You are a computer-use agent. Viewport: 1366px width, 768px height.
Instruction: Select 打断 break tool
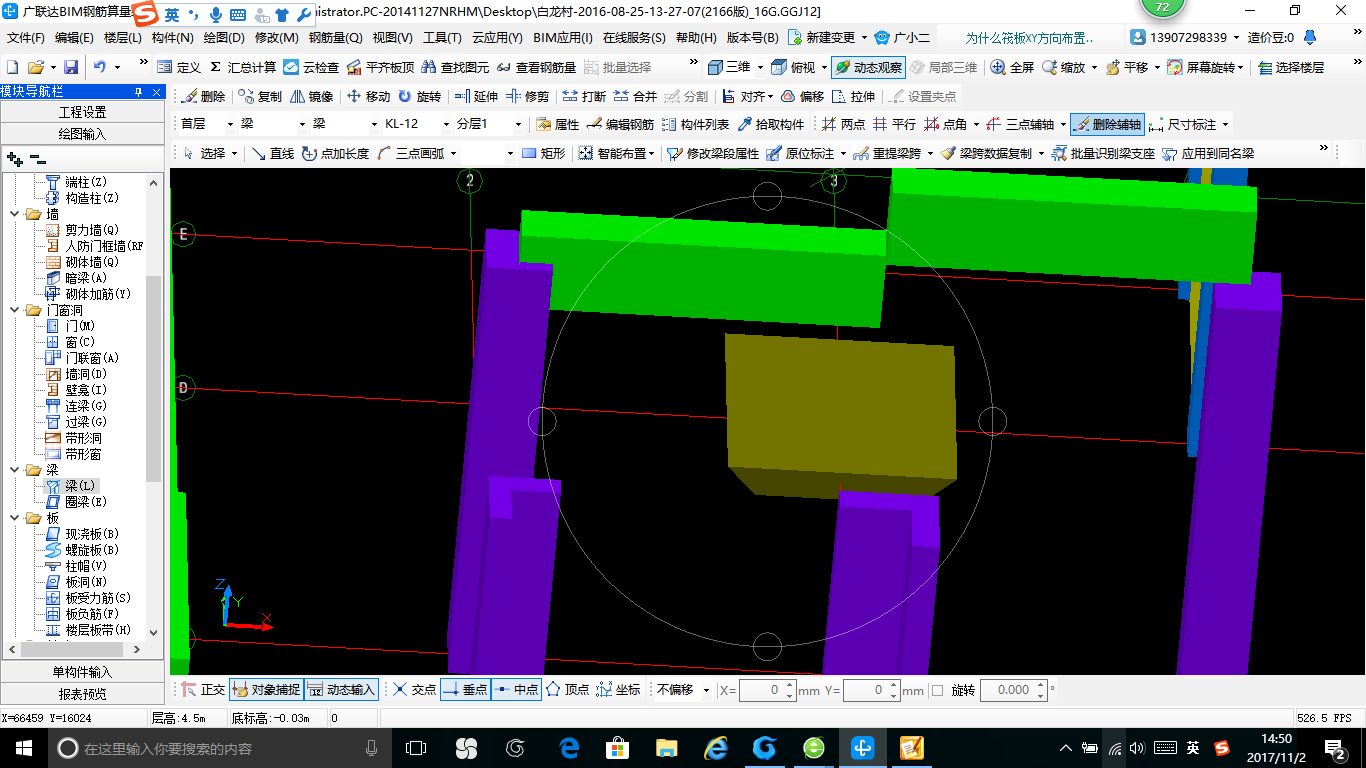tap(584, 96)
